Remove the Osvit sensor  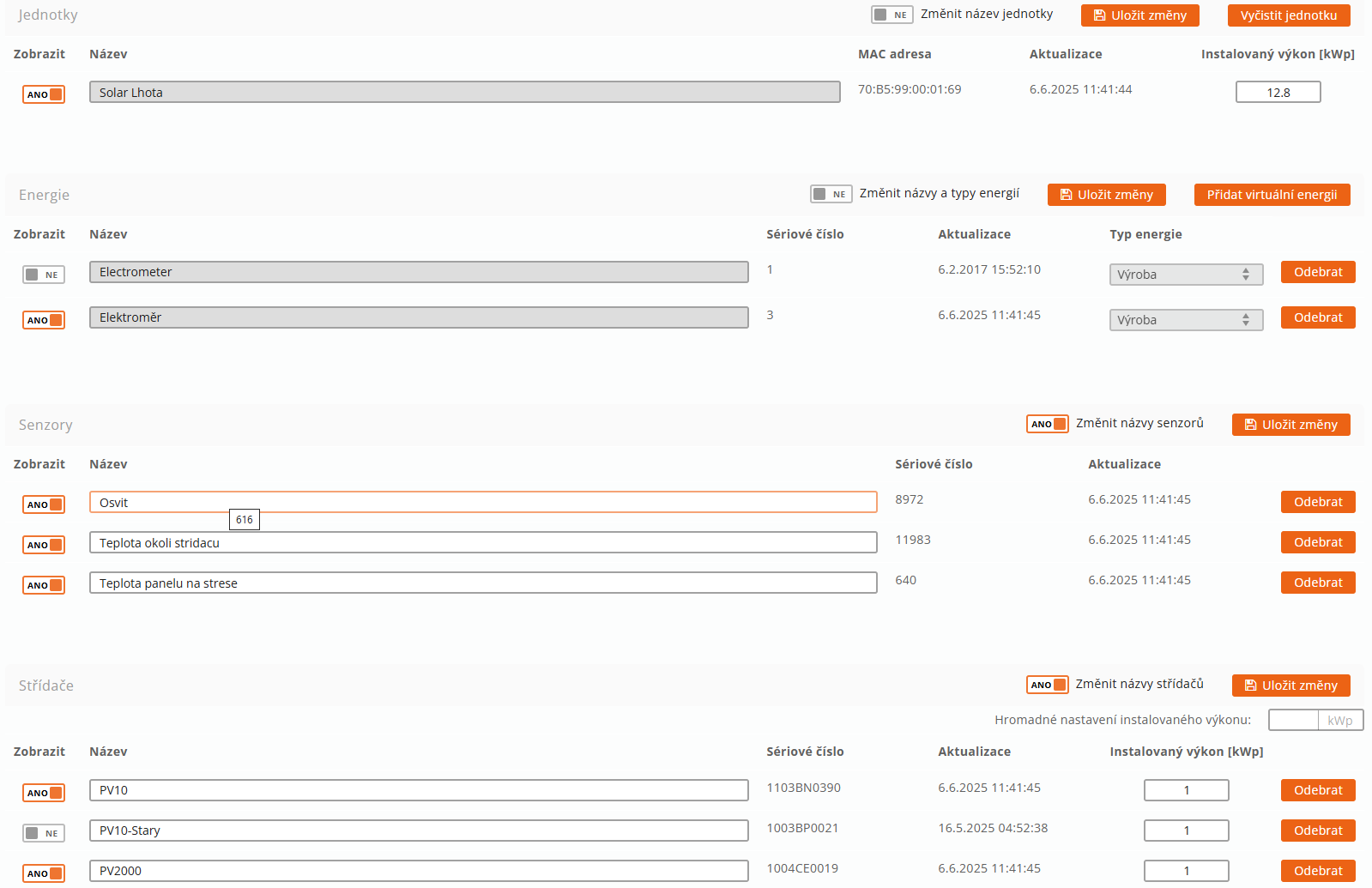(1317, 502)
